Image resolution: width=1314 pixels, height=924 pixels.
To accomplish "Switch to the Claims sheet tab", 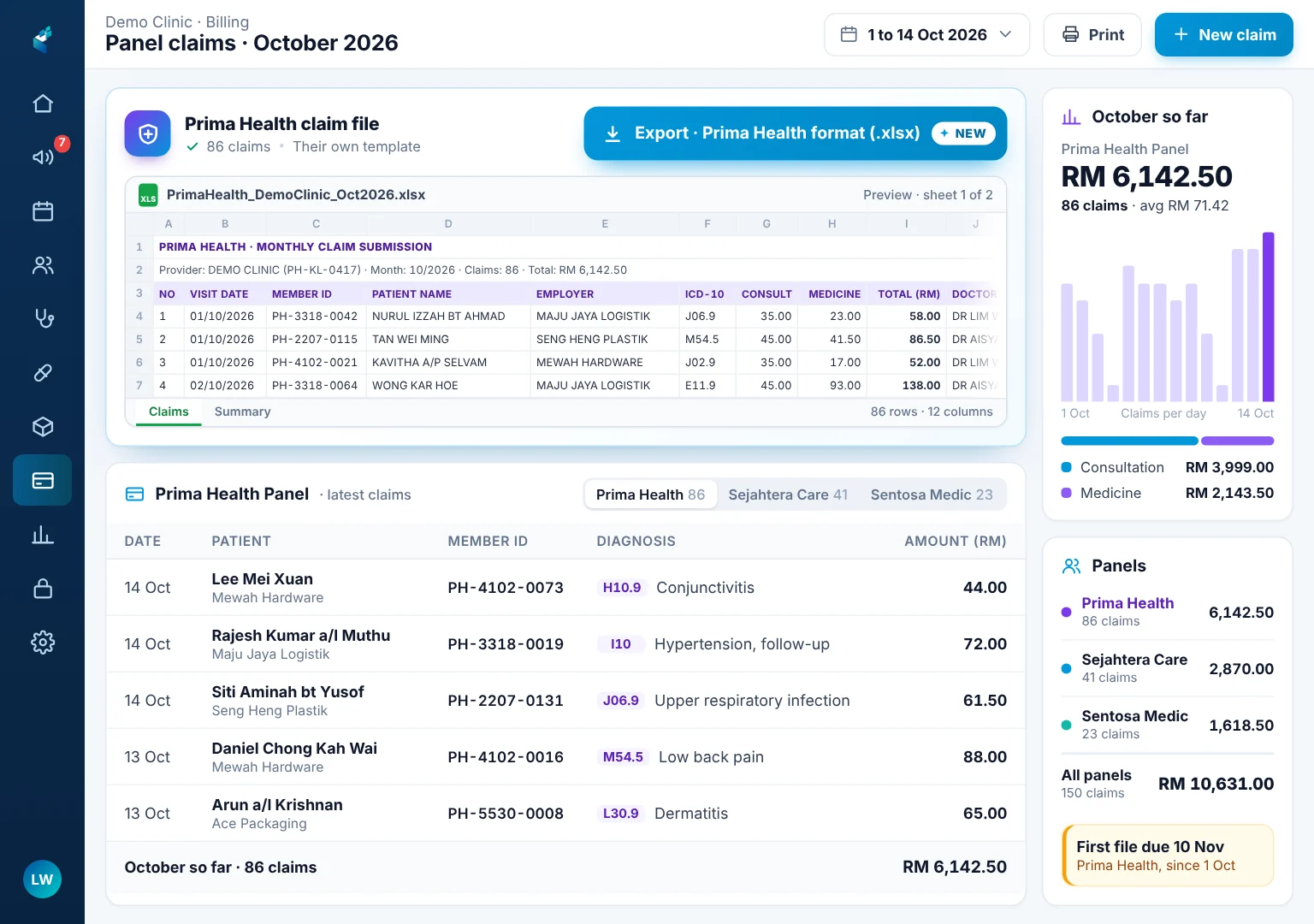I will click(x=169, y=412).
